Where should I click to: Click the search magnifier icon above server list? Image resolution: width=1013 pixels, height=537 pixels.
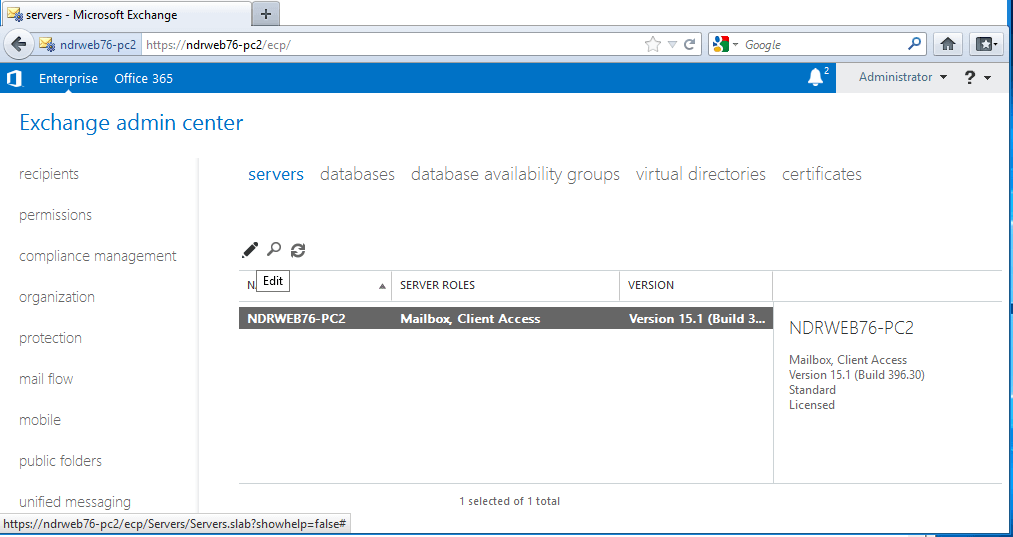click(275, 249)
